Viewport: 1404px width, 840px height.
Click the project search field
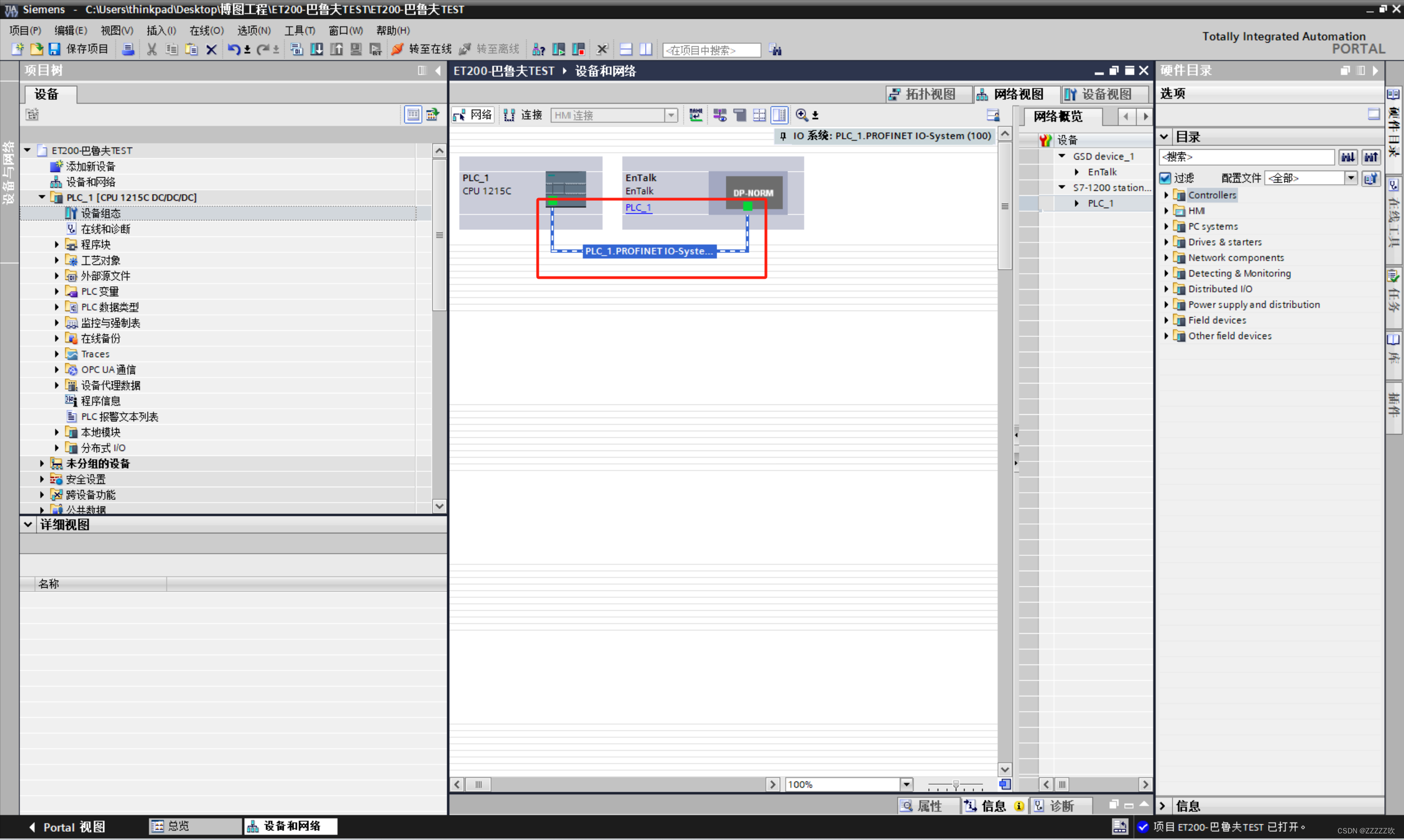coord(712,50)
